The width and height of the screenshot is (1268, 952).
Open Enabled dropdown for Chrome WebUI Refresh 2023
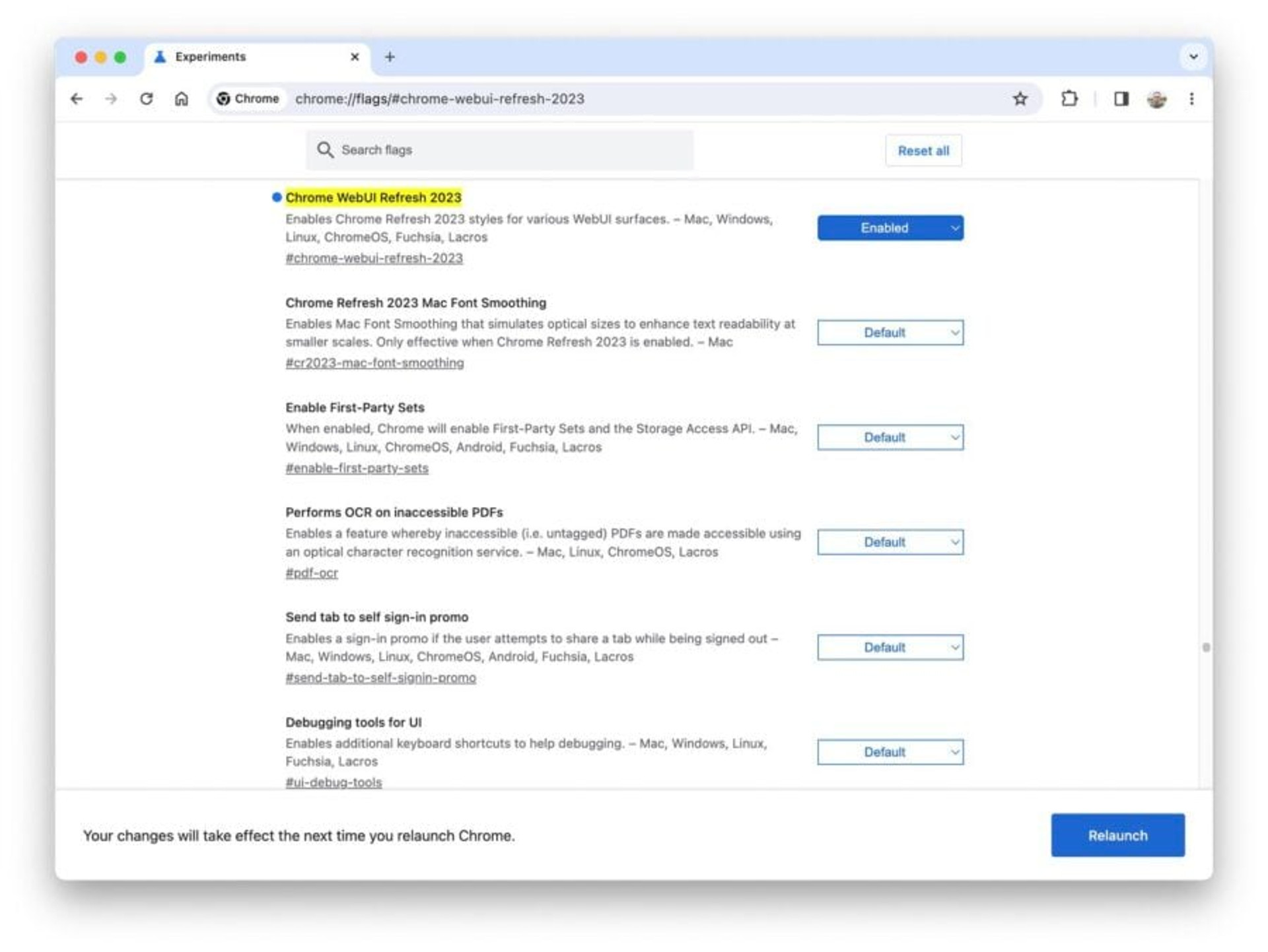(890, 228)
